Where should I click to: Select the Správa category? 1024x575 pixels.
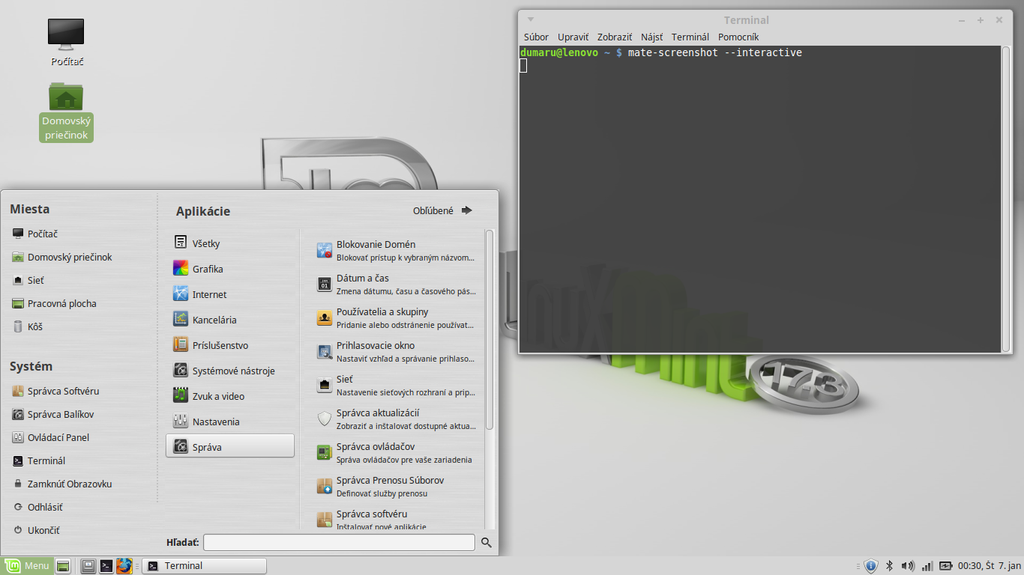pyautogui.click(x=230, y=447)
